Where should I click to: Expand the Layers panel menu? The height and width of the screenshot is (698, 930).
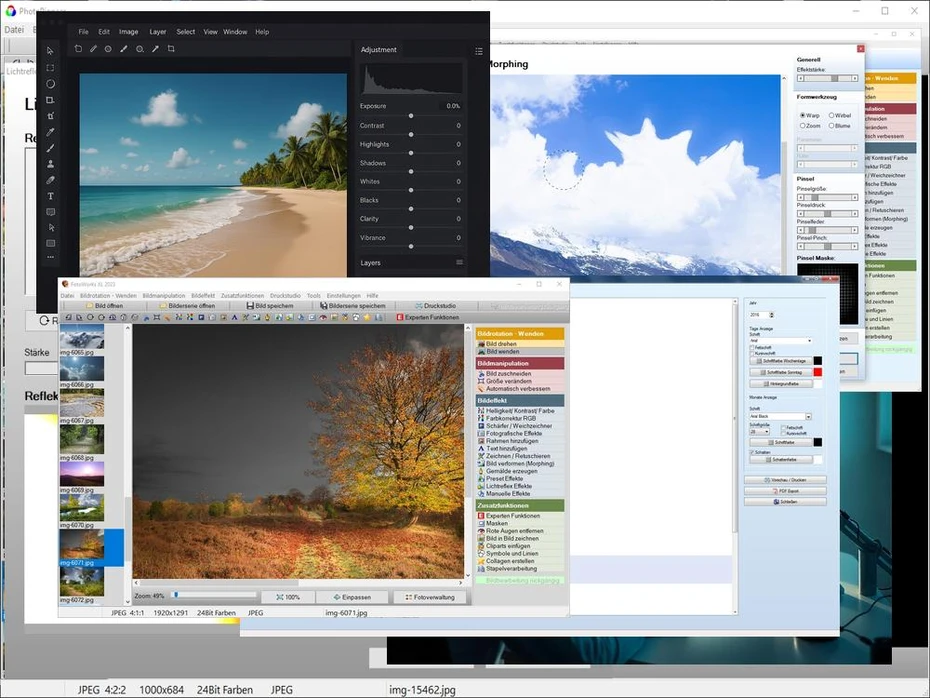coord(459,263)
